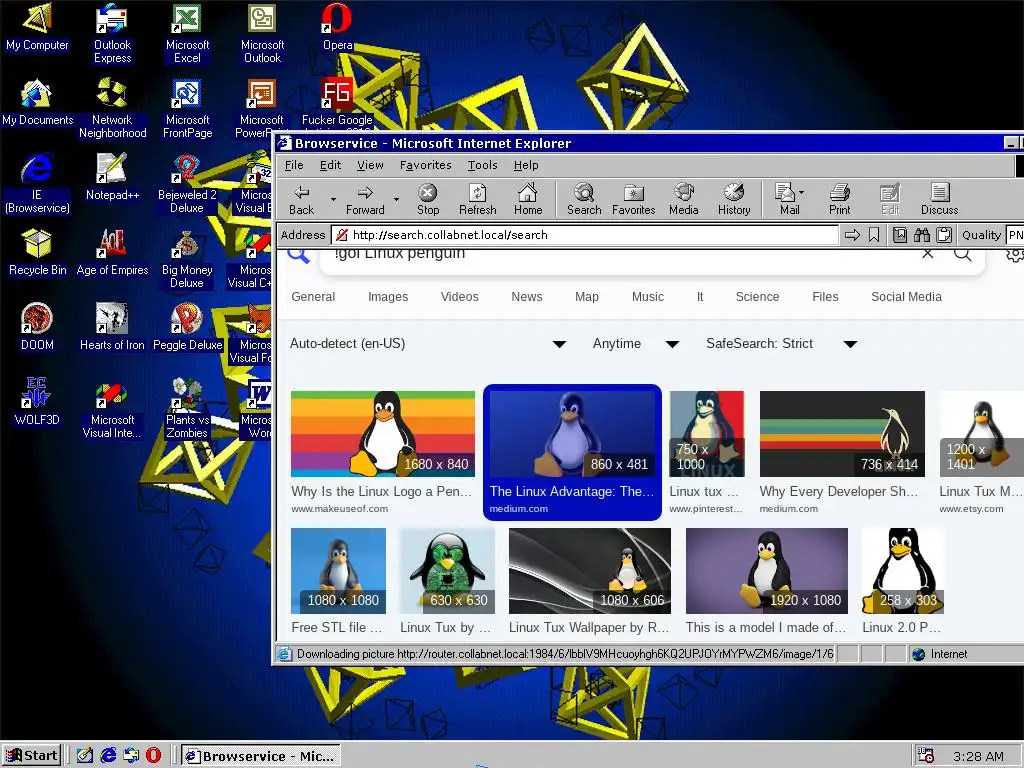Open the Opera desktop shortcut
Image resolution: width=1024 pixels, height=768 pixels.
pos(338,27)
